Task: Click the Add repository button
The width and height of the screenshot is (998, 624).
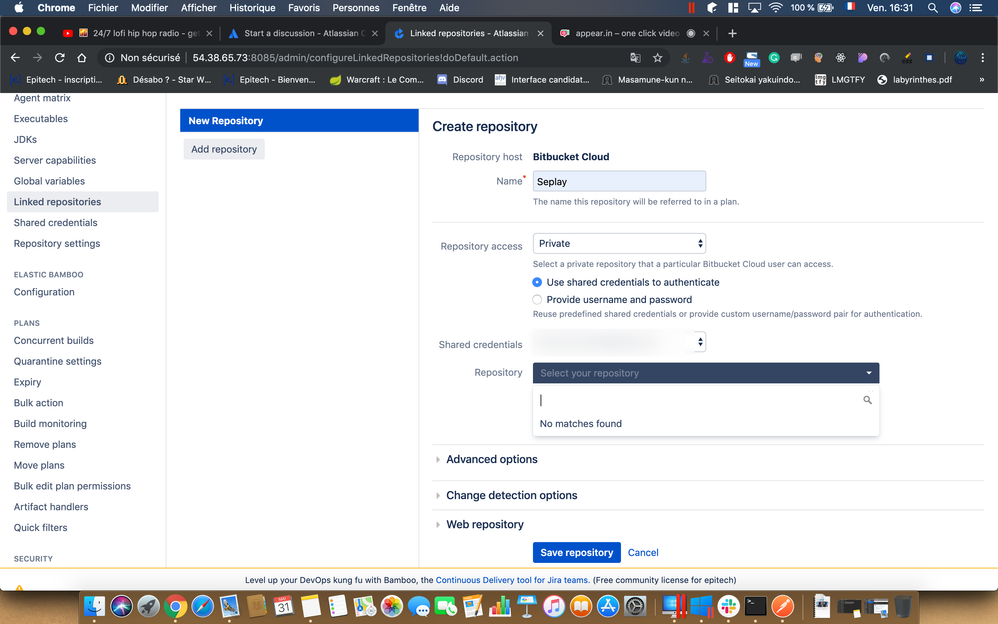Action: click(224, 149)
